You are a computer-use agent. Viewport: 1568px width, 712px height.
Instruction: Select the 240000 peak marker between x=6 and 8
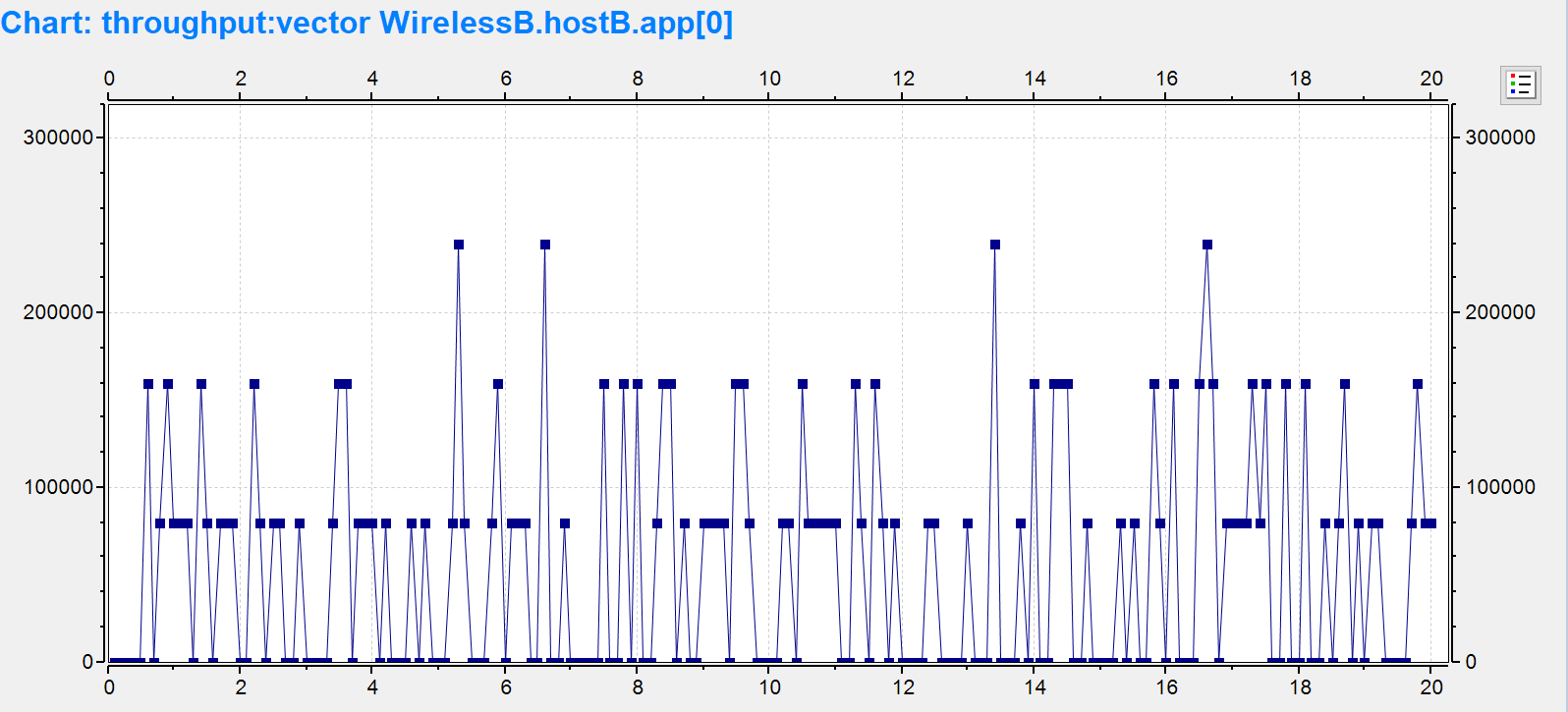click(x=545, y=245)
